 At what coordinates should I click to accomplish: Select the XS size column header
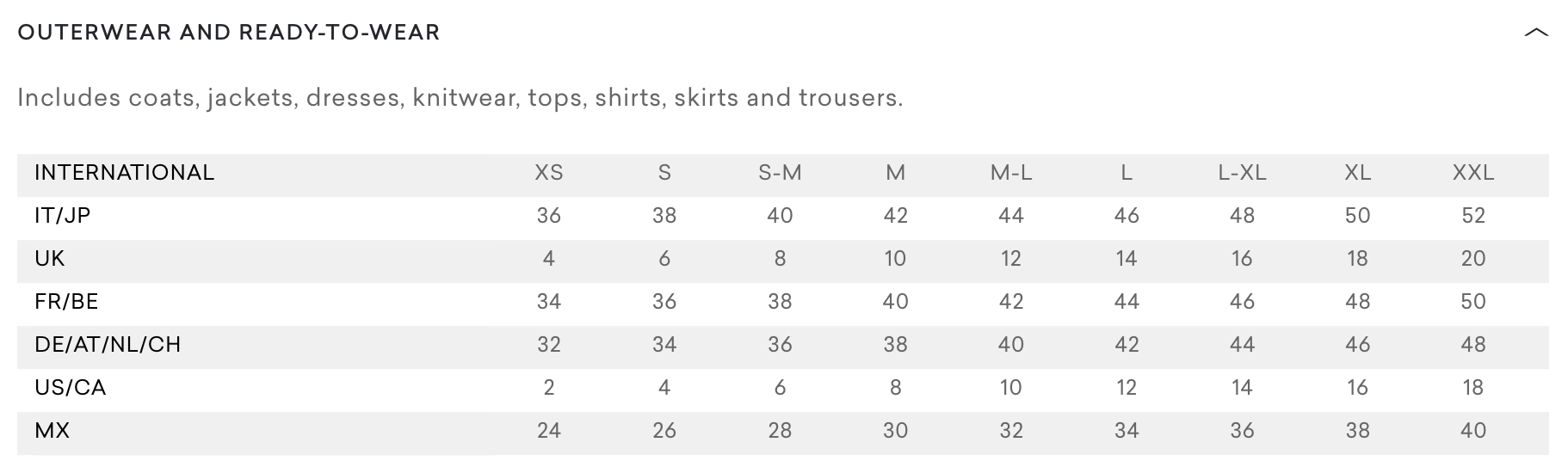coord(549,173)
